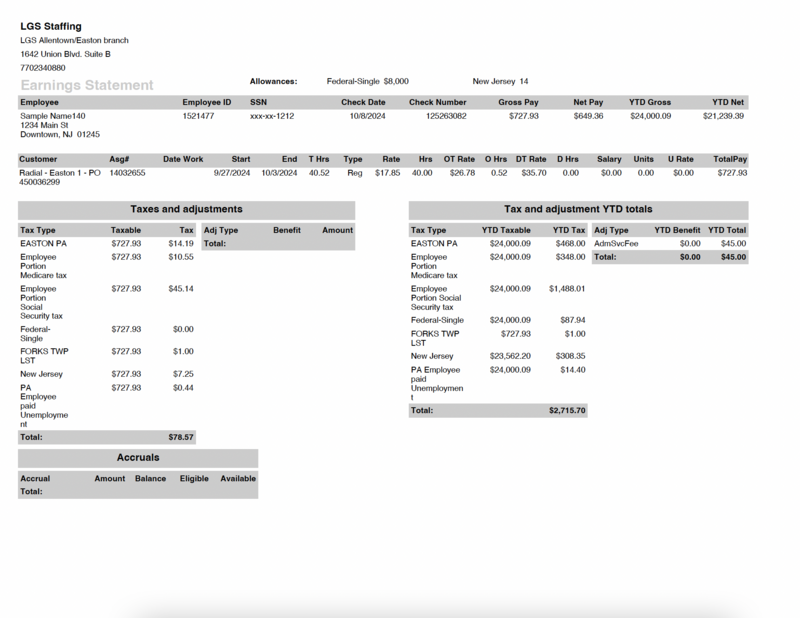This screenshot has width=800, height=618.
Task: Select the tax Total amount $78.57
Action: 181,437
